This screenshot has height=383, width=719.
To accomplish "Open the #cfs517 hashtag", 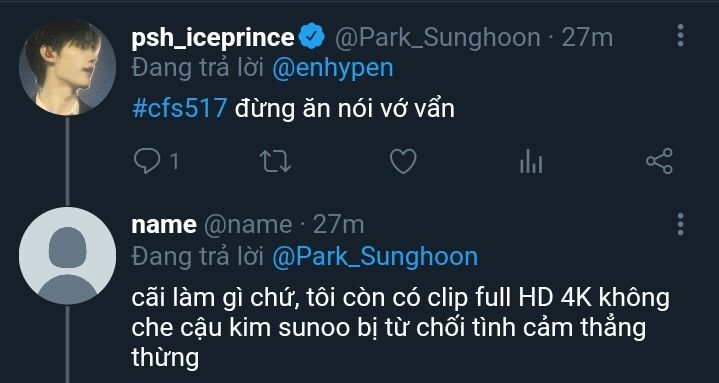I will (179, 109).
